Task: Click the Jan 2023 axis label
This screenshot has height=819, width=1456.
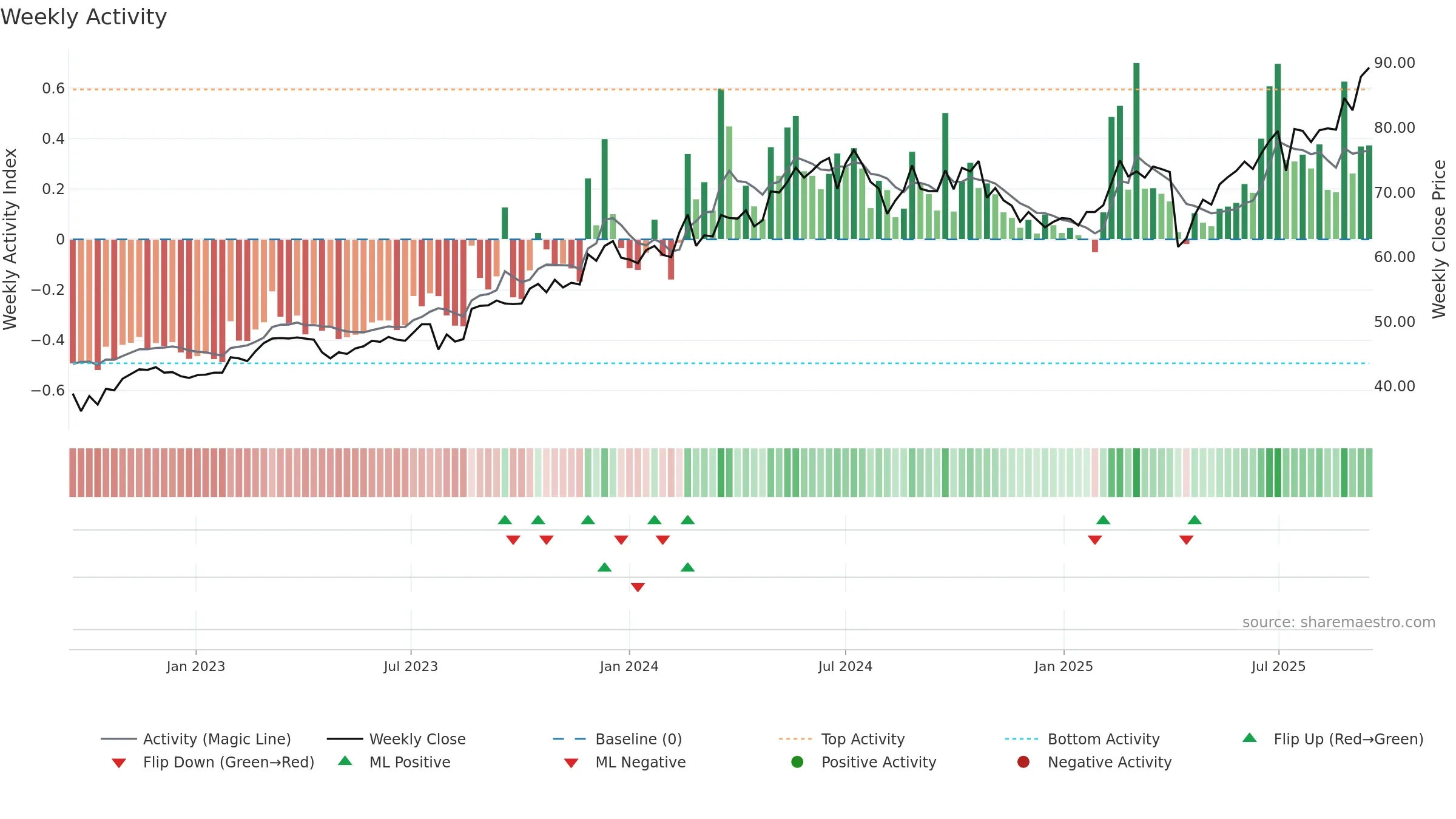Action: [196, 667]
